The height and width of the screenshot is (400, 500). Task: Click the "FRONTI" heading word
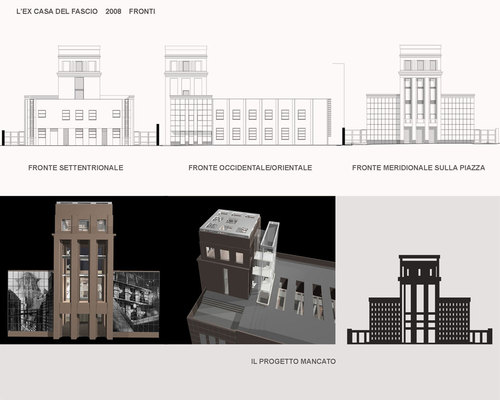142,11
